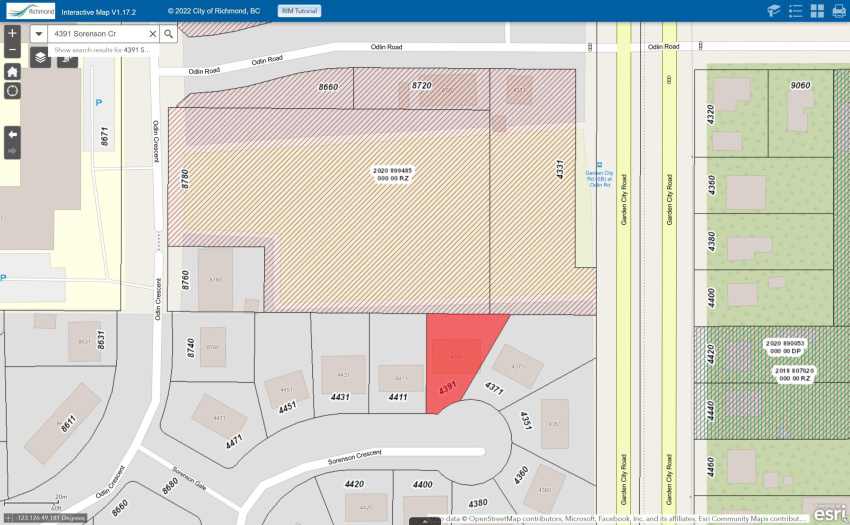
Task: Activate the my location crosshair button
Action: [x=12, y=91]
